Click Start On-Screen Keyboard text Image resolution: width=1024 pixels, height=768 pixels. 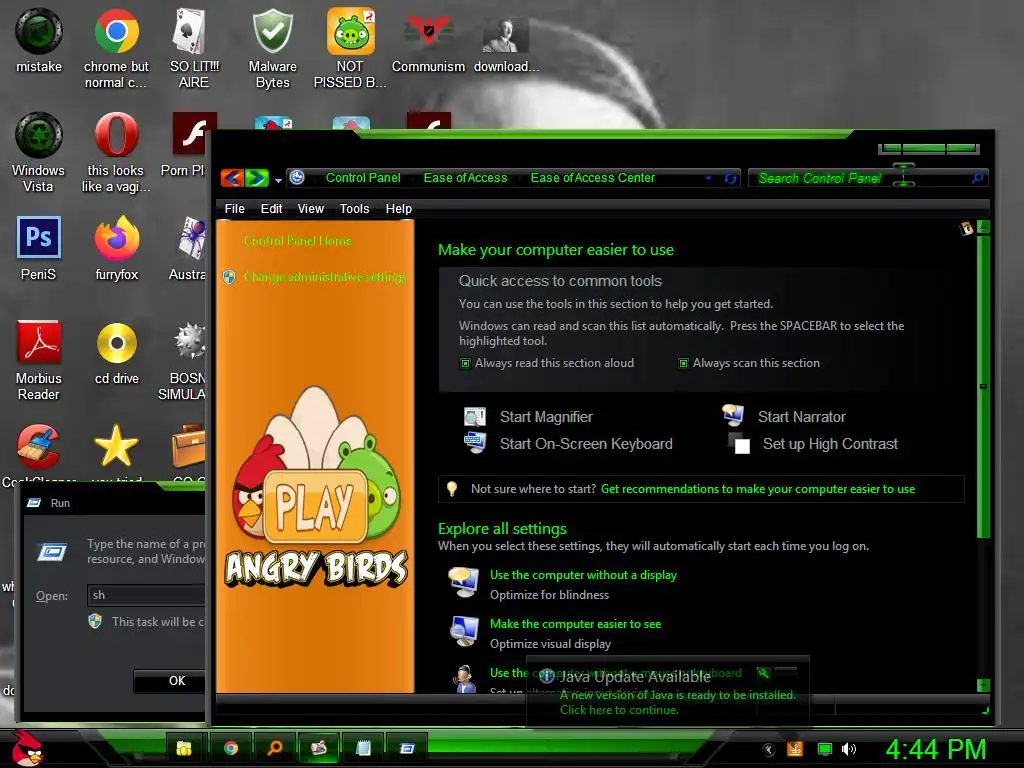586,444
